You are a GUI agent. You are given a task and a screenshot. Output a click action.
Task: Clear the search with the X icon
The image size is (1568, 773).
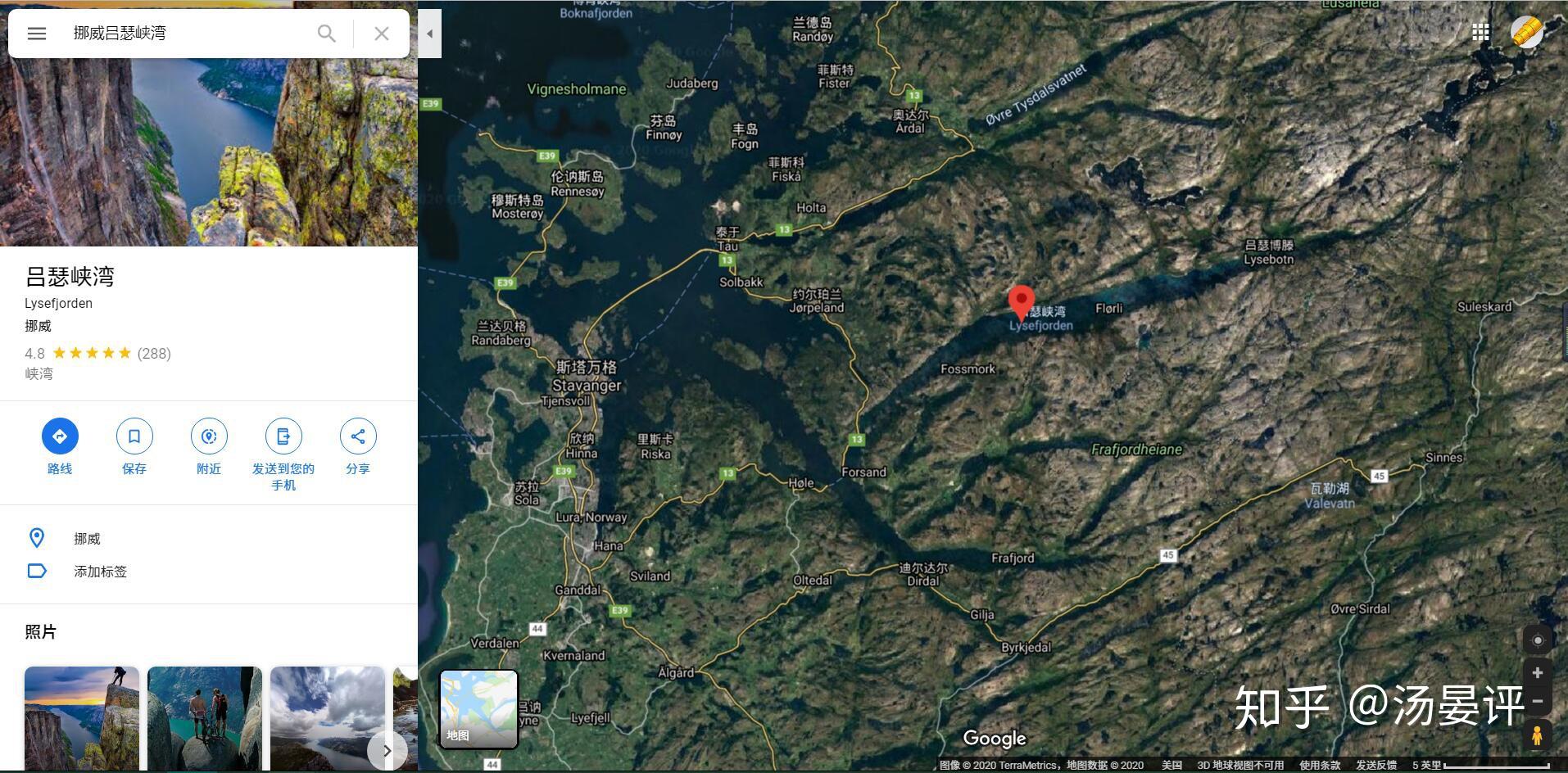click(x=381, y=34)
